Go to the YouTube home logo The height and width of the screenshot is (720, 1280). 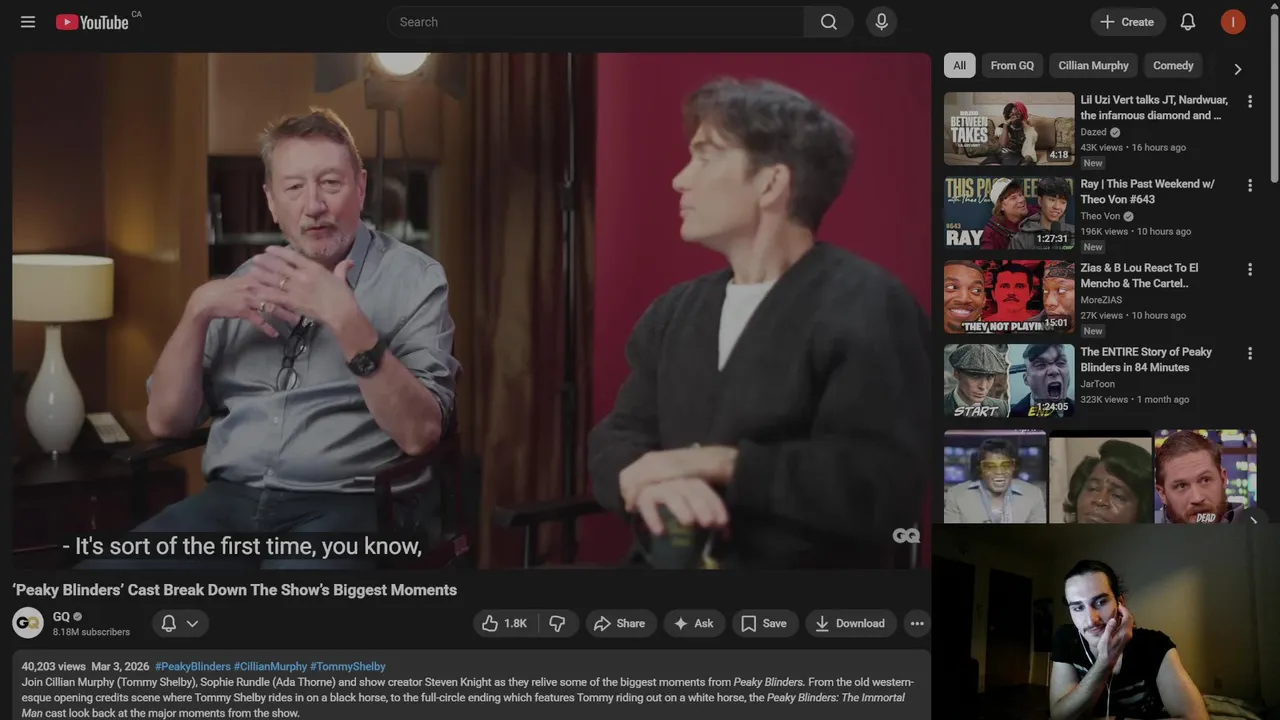[x=93, y=22]
